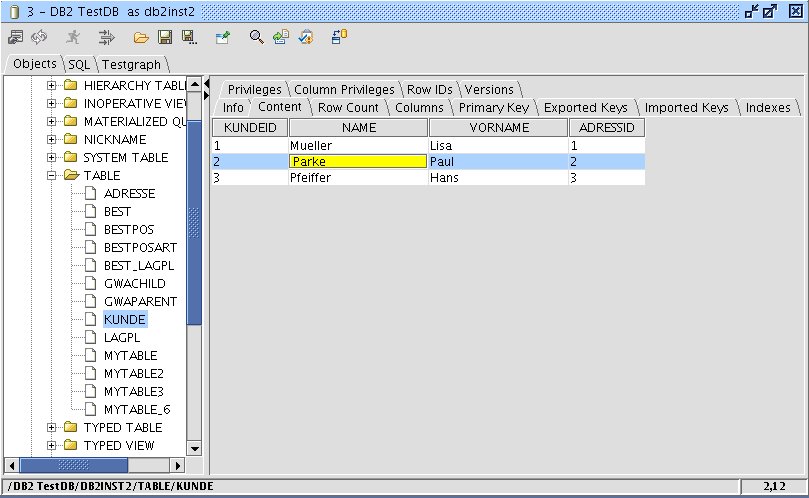
Task: Expand the INOPERATIVE VIEW node
Action: click(x=52, y=103)
